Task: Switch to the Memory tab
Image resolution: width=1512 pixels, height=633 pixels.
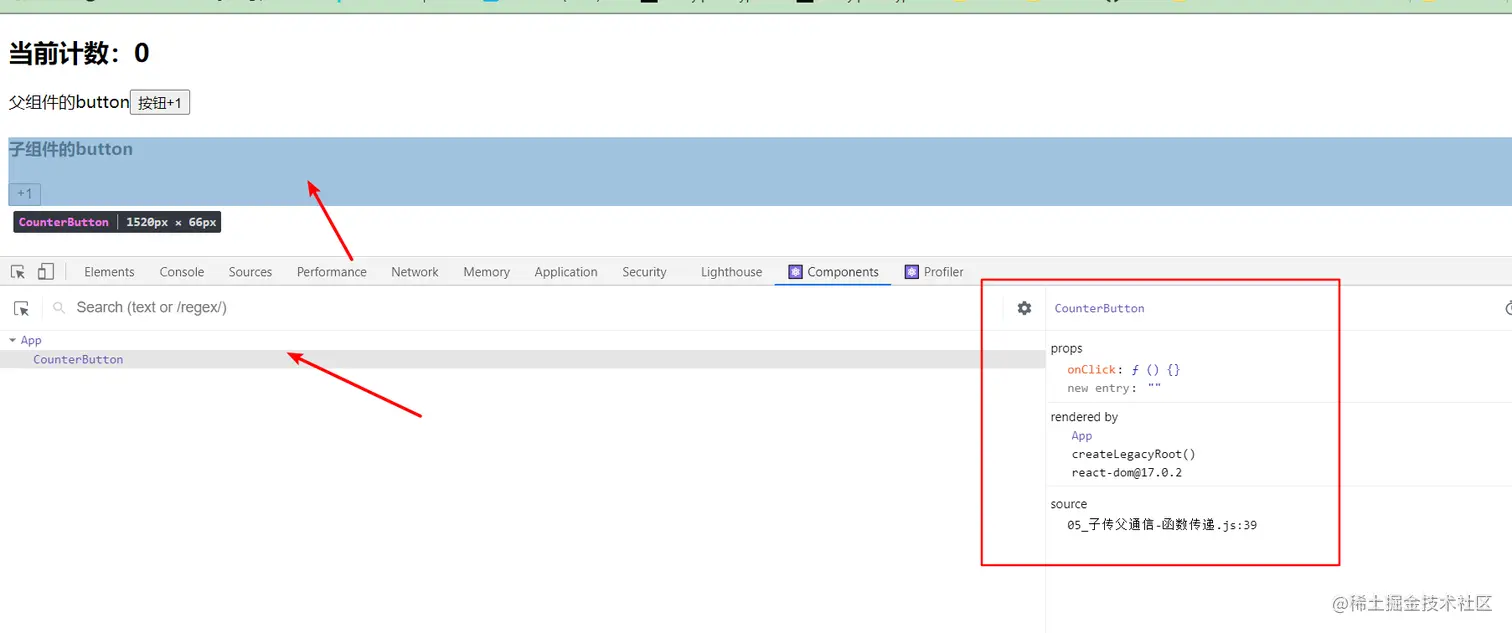Action: coord(486,272)
